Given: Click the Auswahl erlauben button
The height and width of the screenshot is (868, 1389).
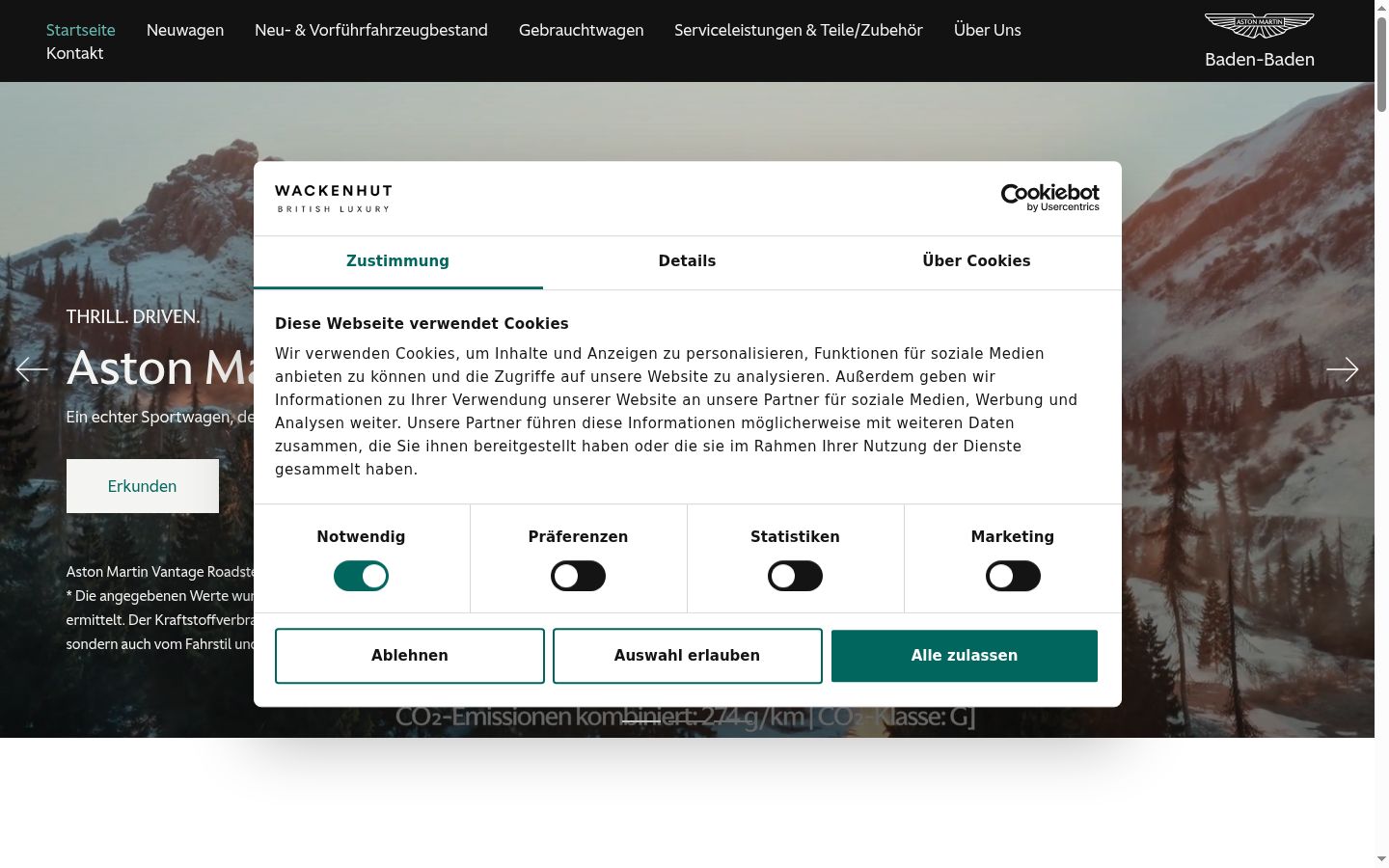Looking at the screenshot, I should tap(688, 656).
